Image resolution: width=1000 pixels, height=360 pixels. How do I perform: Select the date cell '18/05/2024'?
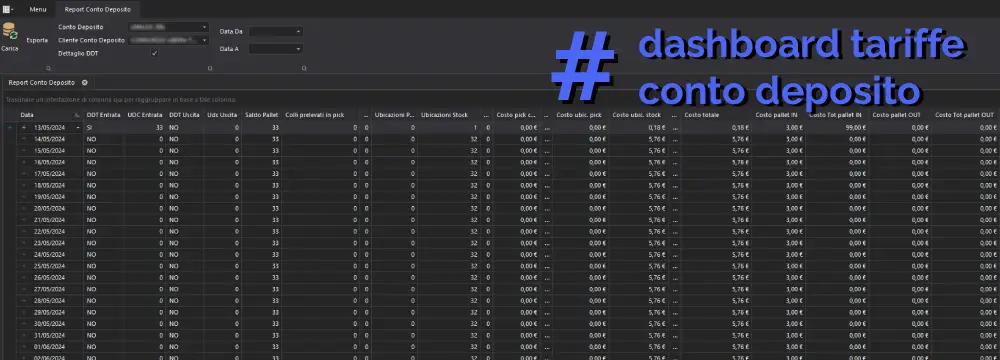51,186
